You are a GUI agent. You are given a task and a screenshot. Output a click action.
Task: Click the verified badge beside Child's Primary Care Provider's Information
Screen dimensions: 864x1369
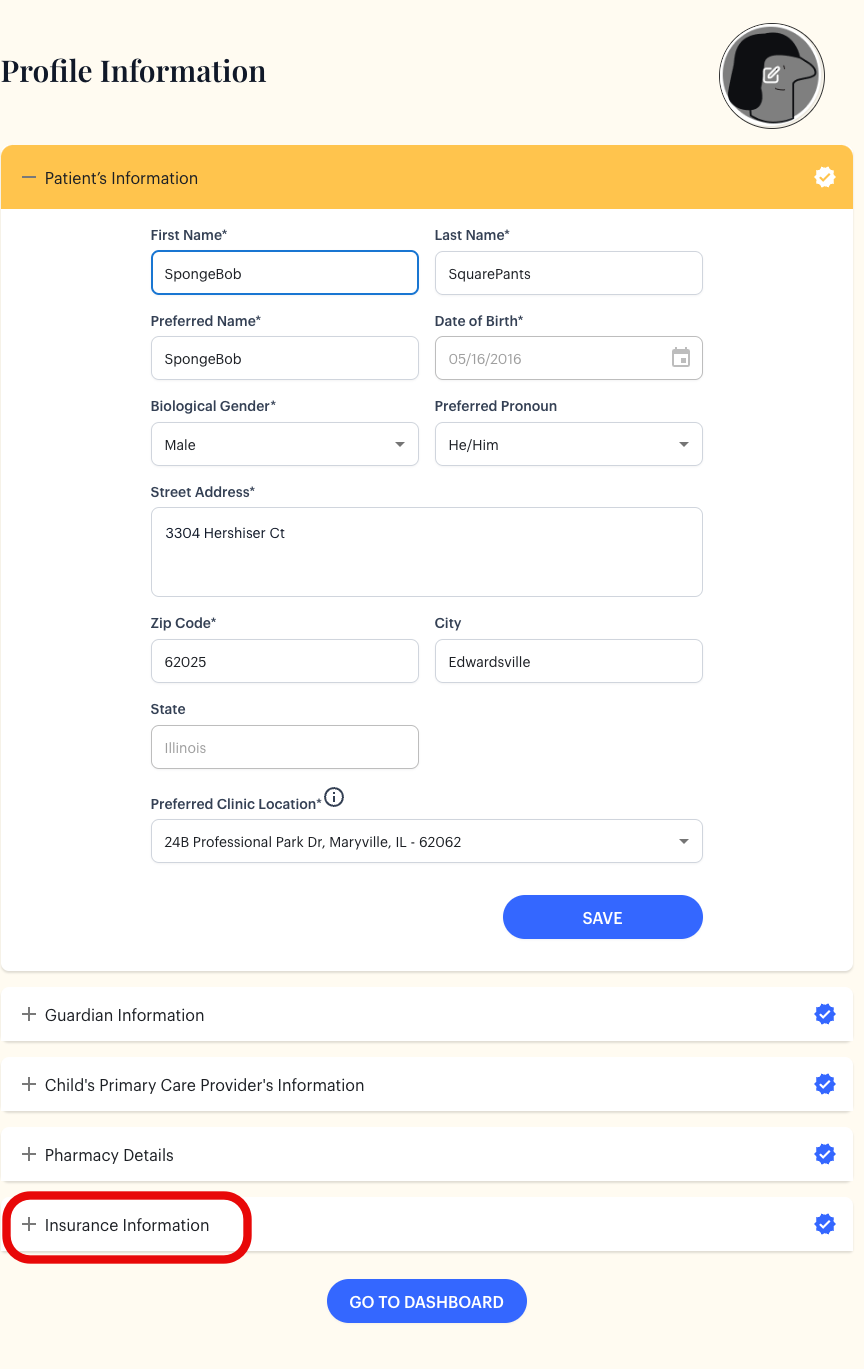pos(824,1083)
